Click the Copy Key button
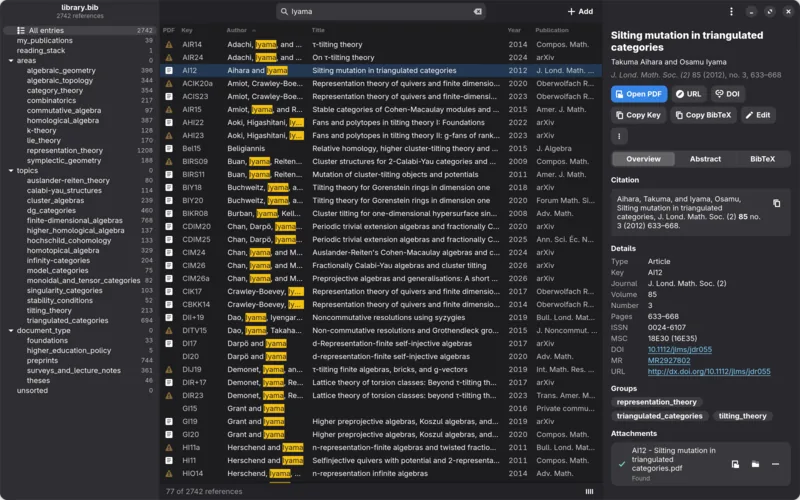Viewport: 800px width, 500px height. coord(638,115)
